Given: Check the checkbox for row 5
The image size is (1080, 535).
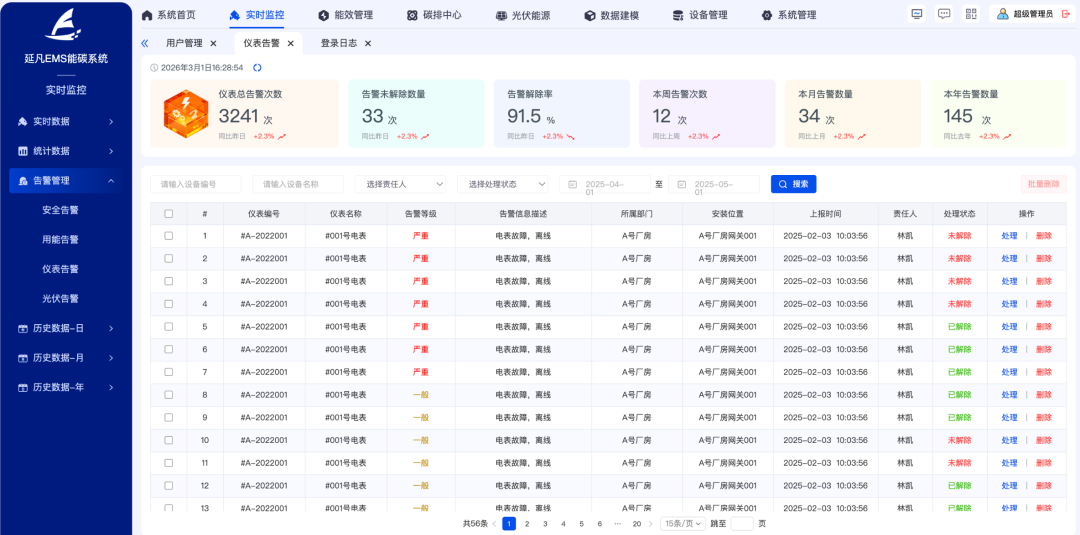Looking at the screenshot, I should [169, 327].
